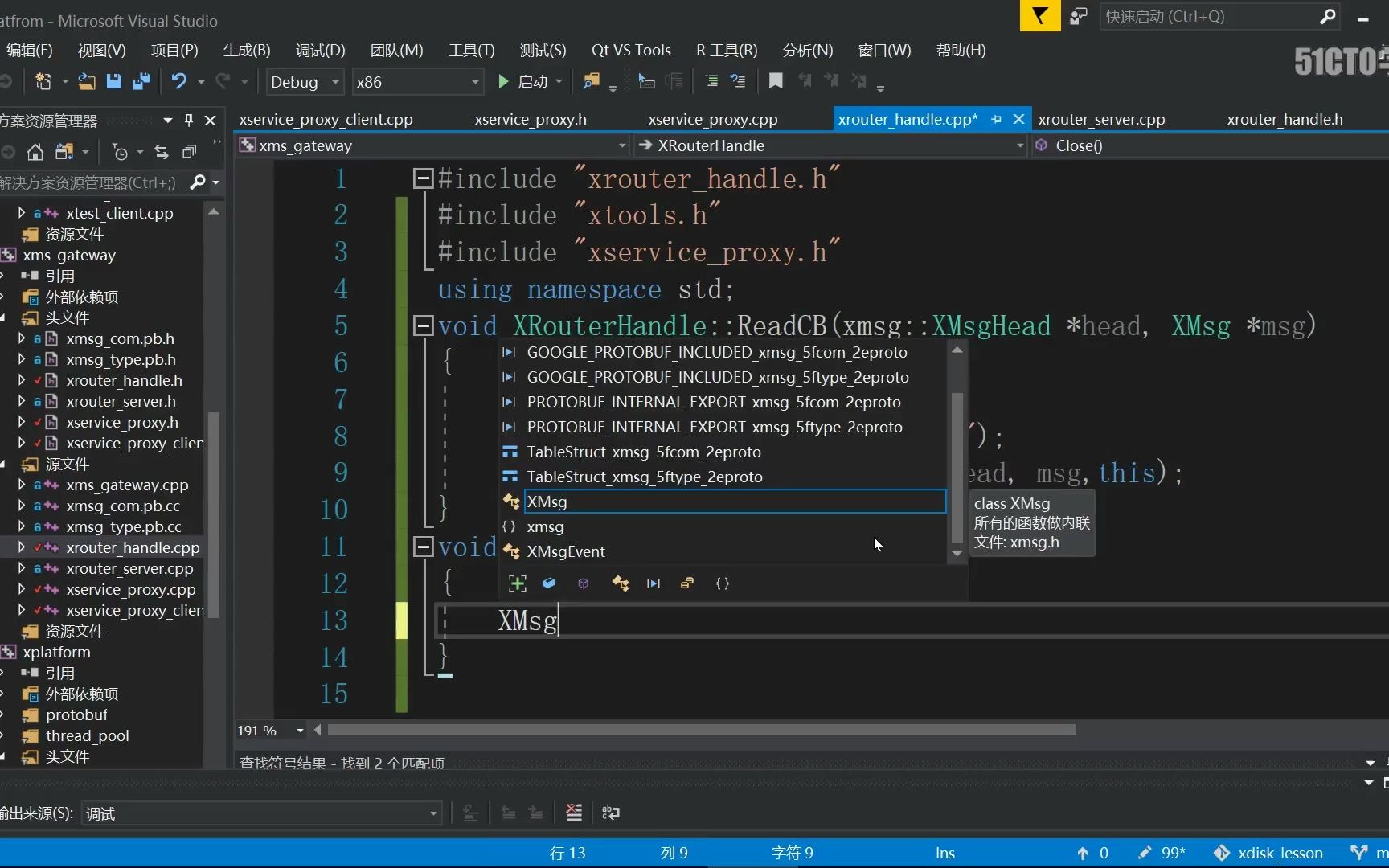
Task: Click the IntelliSense list scrollbar thumb
Action: click(957, 468)
